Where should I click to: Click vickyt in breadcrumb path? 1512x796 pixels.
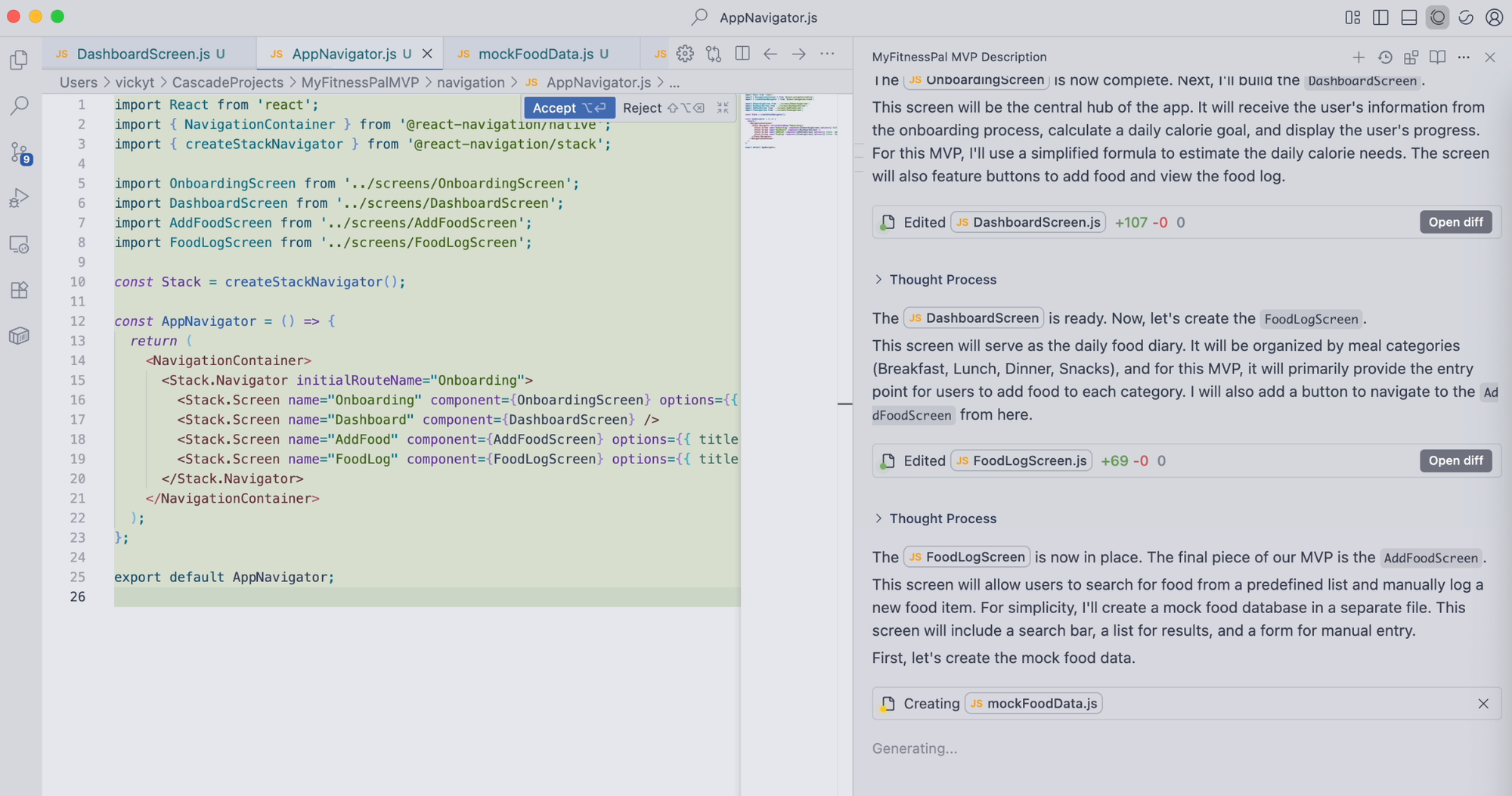pos(135,82)
